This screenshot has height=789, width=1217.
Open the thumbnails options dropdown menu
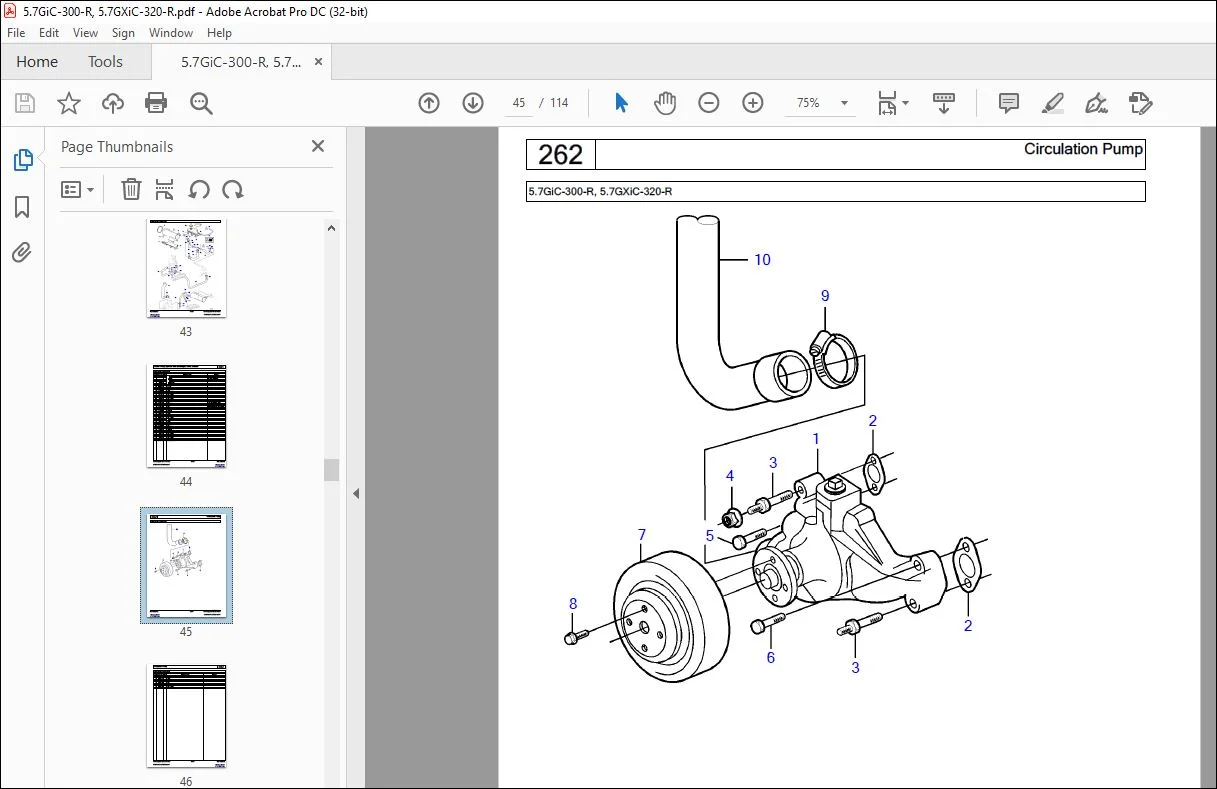click(77, 189)
